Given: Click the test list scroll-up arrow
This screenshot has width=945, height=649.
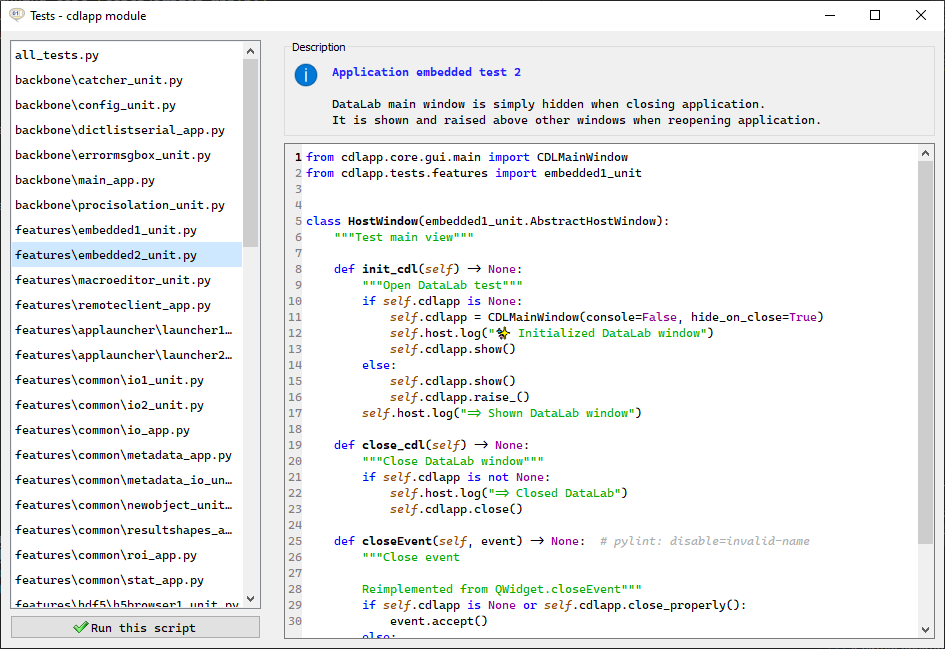Looking at the screenshot, I should click(x=251, y=51).
